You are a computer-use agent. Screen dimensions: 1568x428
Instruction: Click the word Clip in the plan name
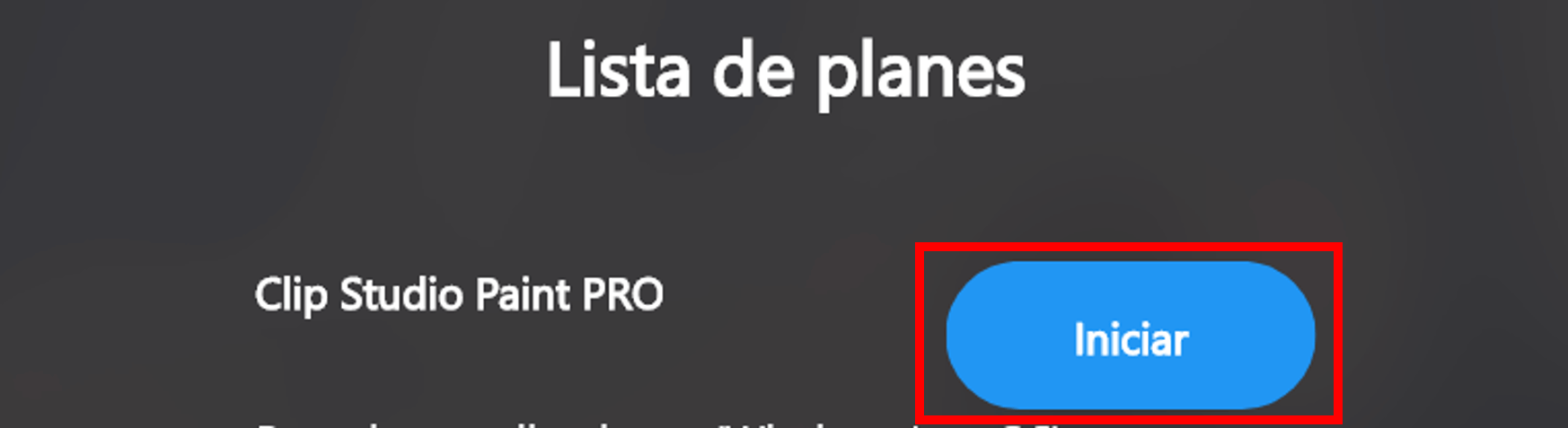tap(290, 295)
